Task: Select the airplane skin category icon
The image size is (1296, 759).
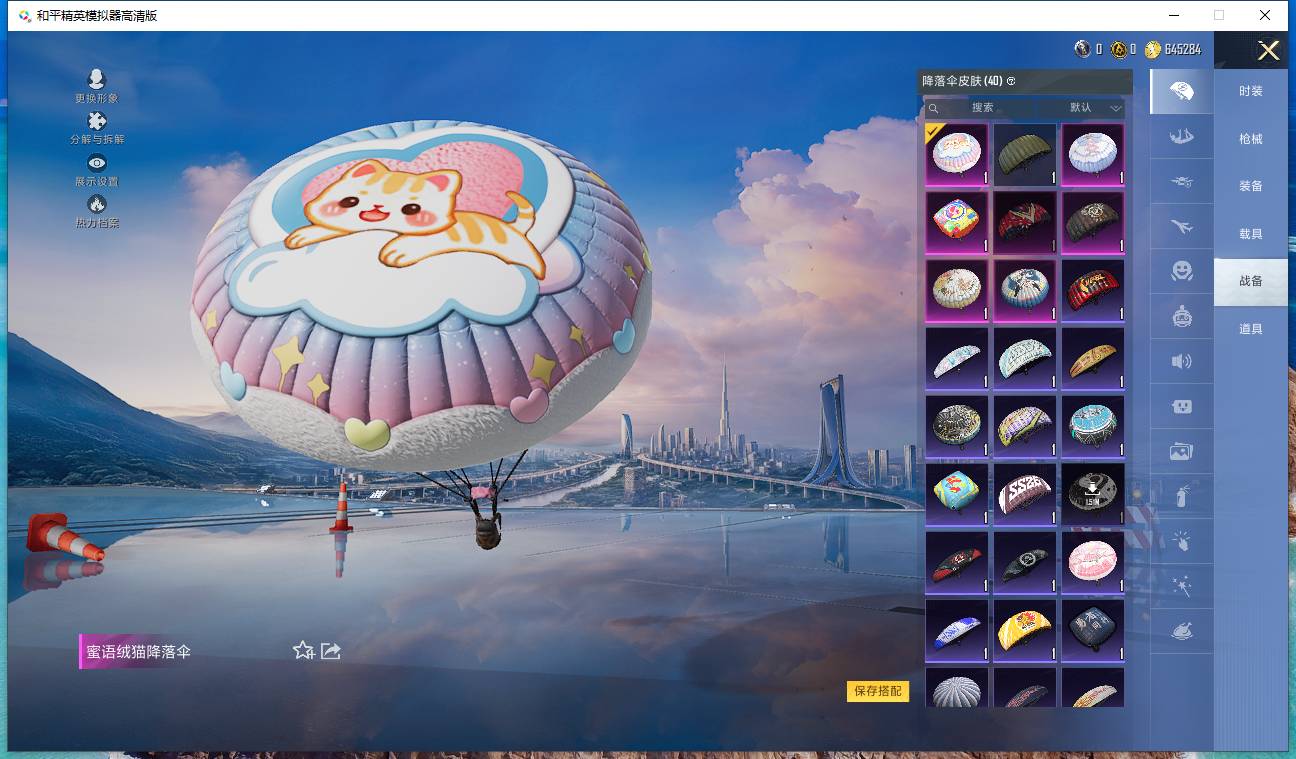Action: tap(1181, 227)
